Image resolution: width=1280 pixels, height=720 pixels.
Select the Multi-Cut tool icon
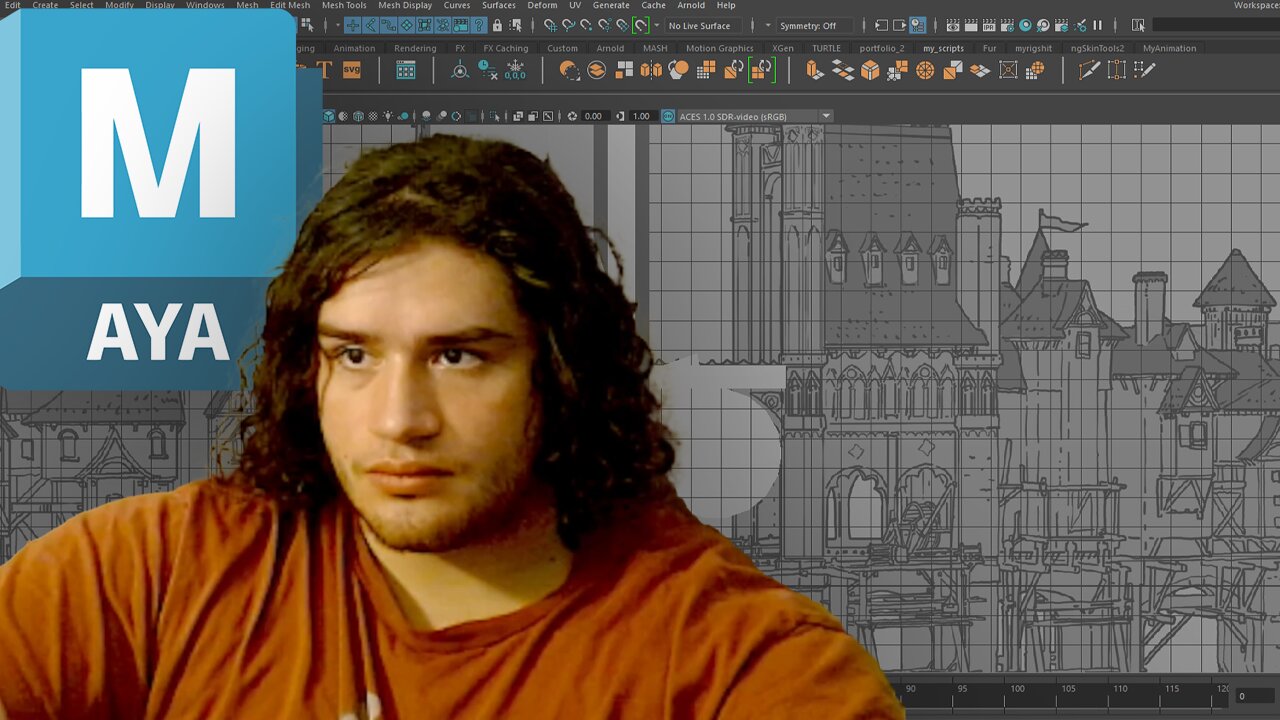[x=1089, y=70]
